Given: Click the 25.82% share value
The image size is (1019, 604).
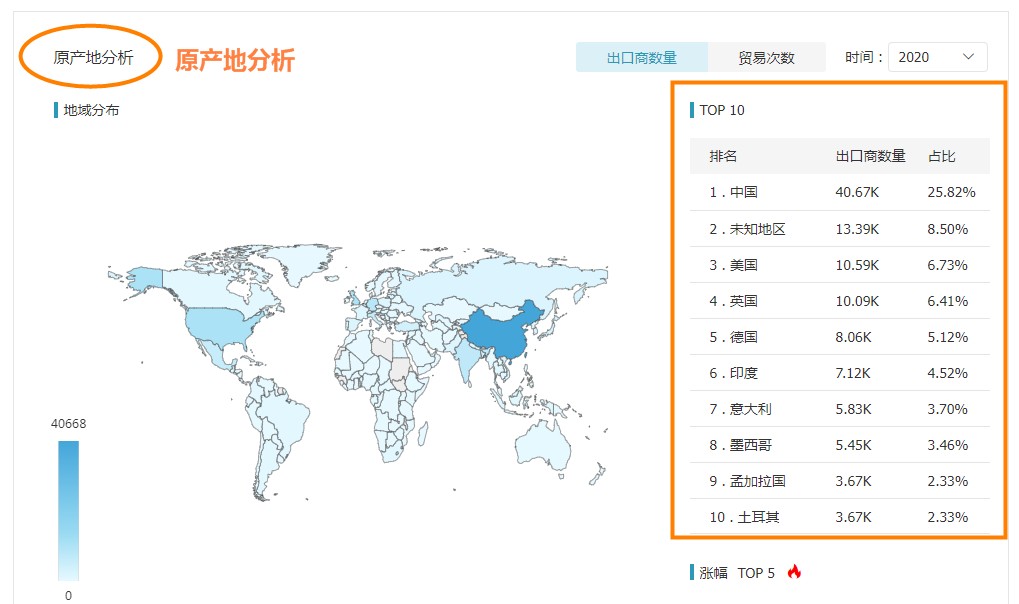Looking at the screenshot, I should [951, 192].
